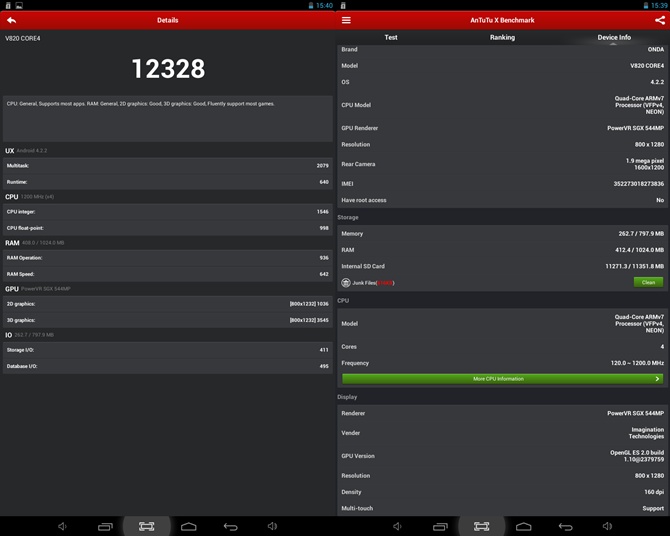Tap the total score 12328
Viewport: 670px width, 536px height.
[168, 68]
